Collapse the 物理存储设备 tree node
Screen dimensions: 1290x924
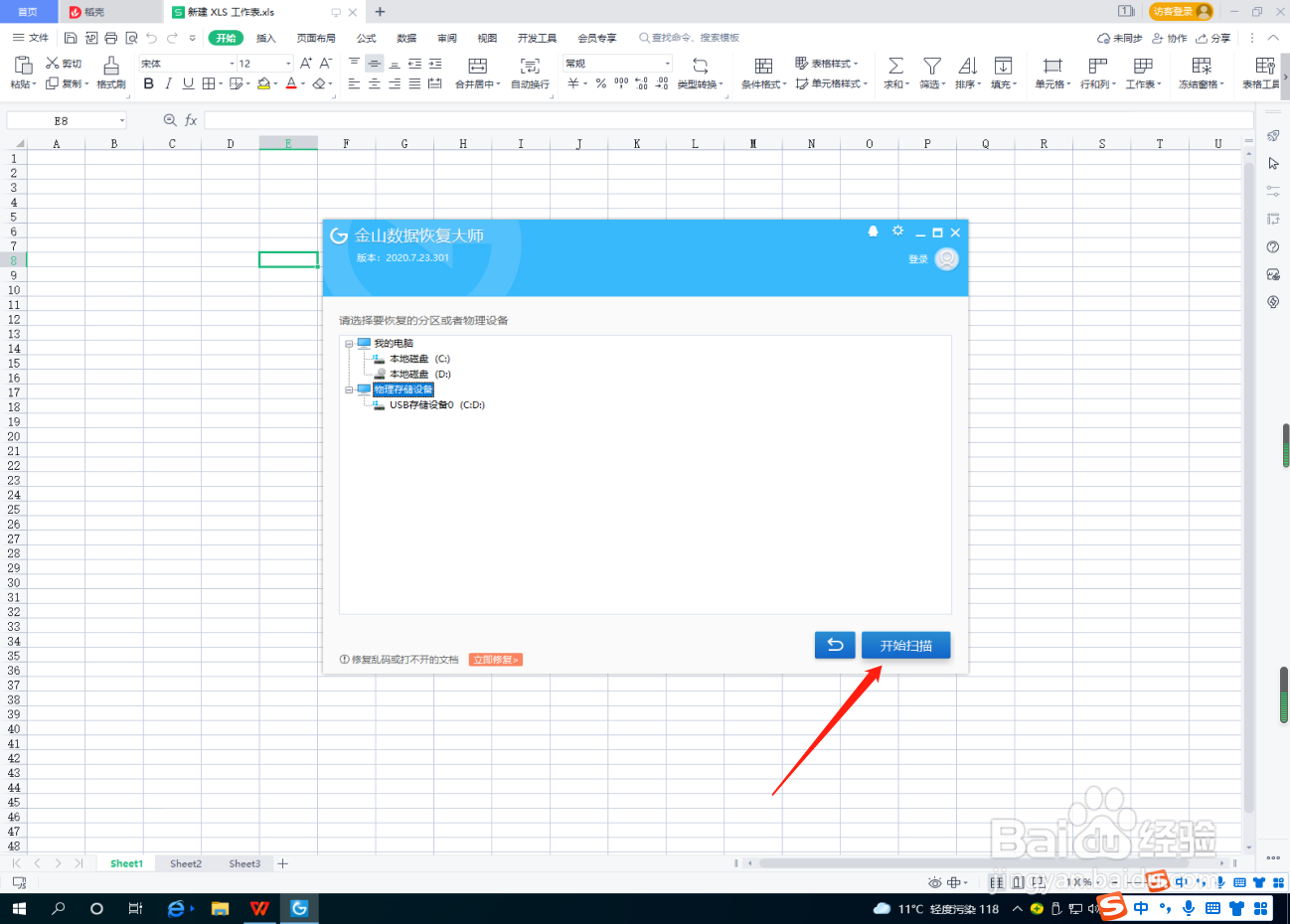[x=349, y=390]
